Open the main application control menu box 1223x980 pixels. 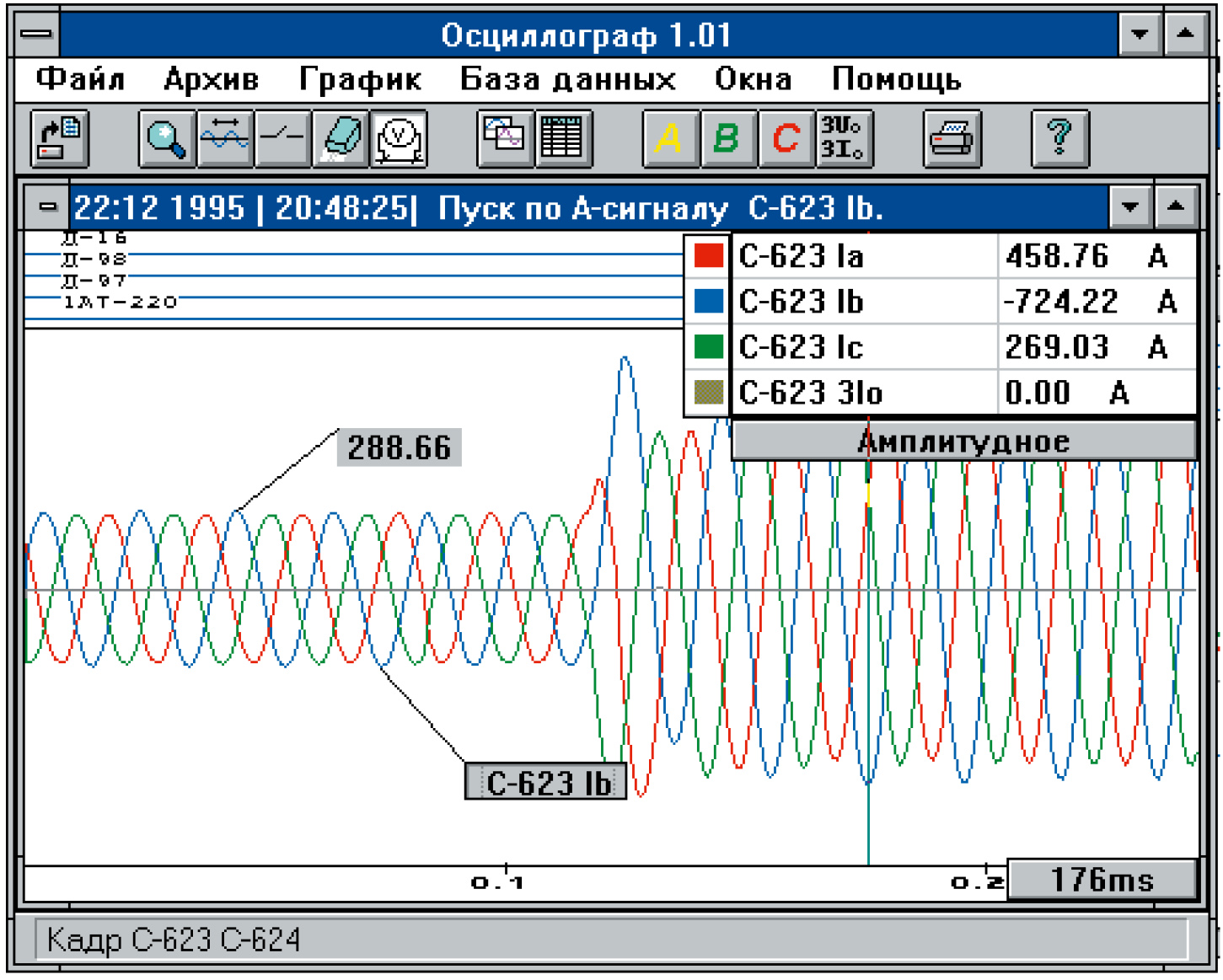pos(37,35)
